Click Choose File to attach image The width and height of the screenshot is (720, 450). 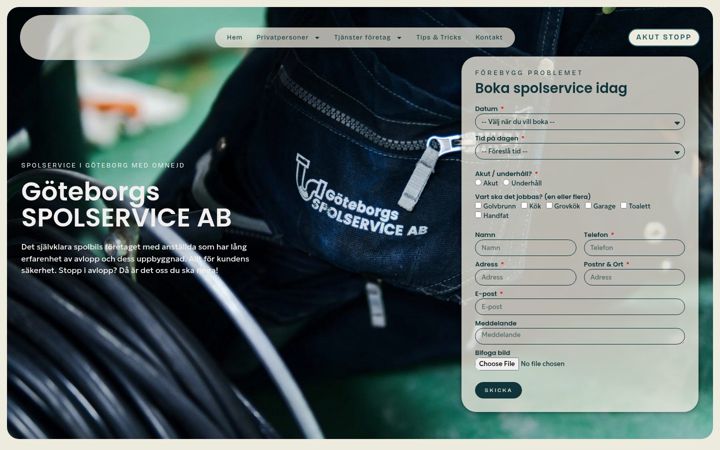(x=497, y=364)
